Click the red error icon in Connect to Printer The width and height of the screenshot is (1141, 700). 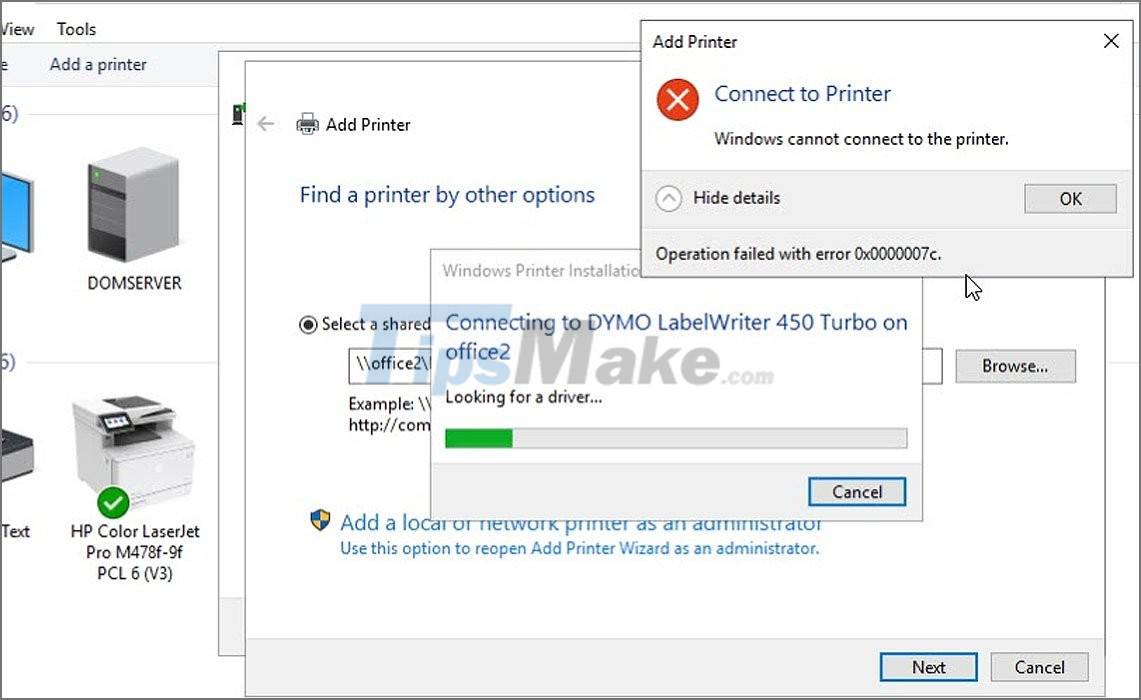click(677, 100)
